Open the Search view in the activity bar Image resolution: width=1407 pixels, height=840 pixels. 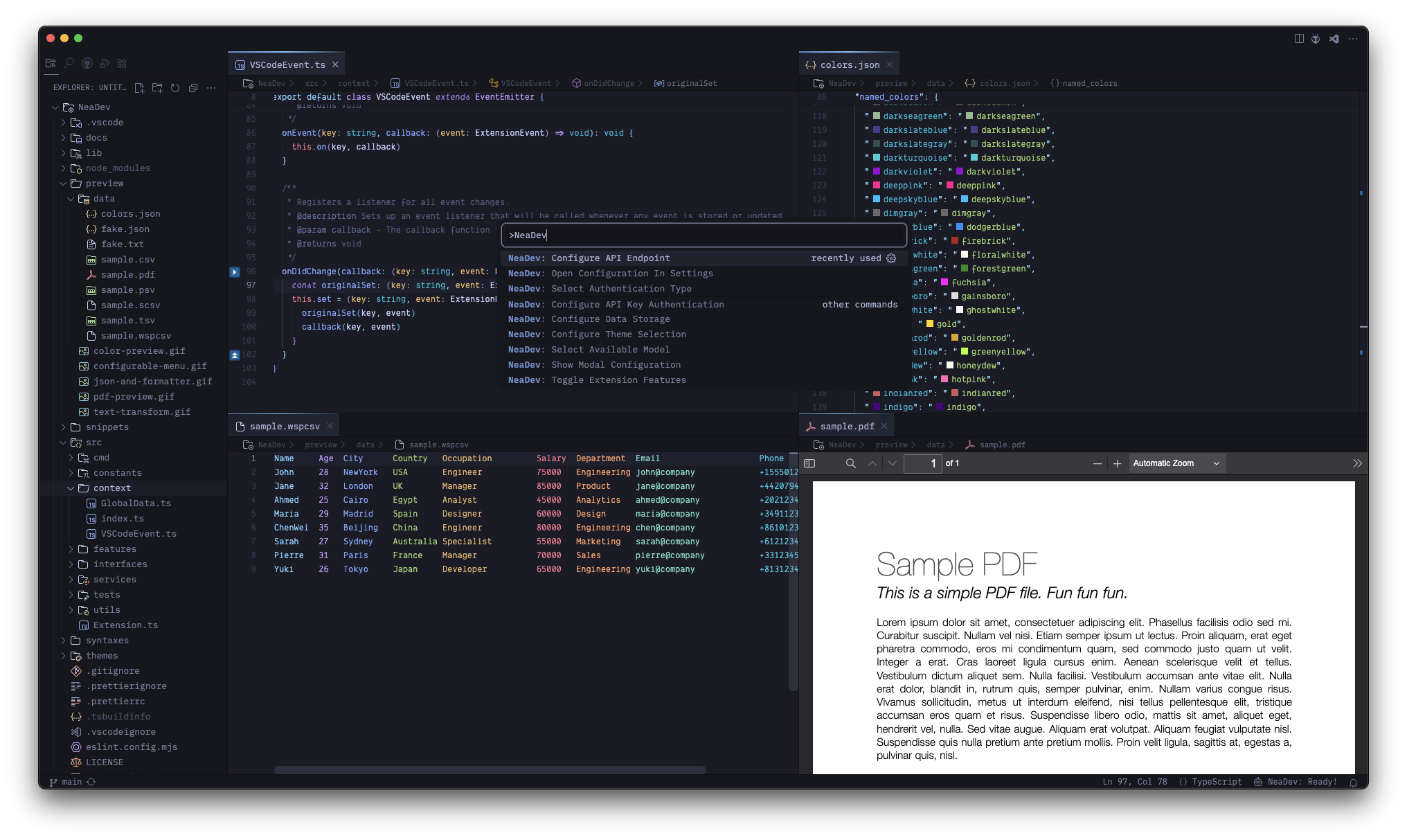pyautogui.click(x=69, y=62)
